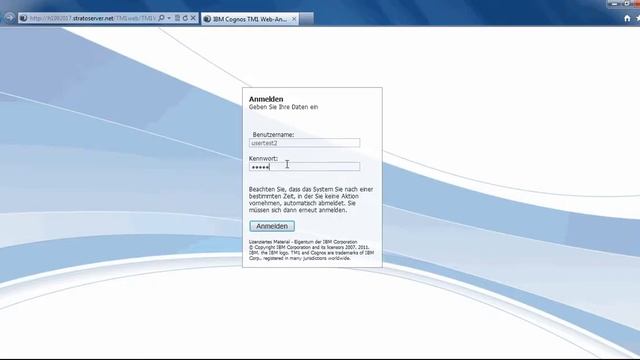The height and width of the screenshot is (360, 640).
Task: Click the text 'Geben Sie Ihre Daten ein'
Action: (283, 107)
